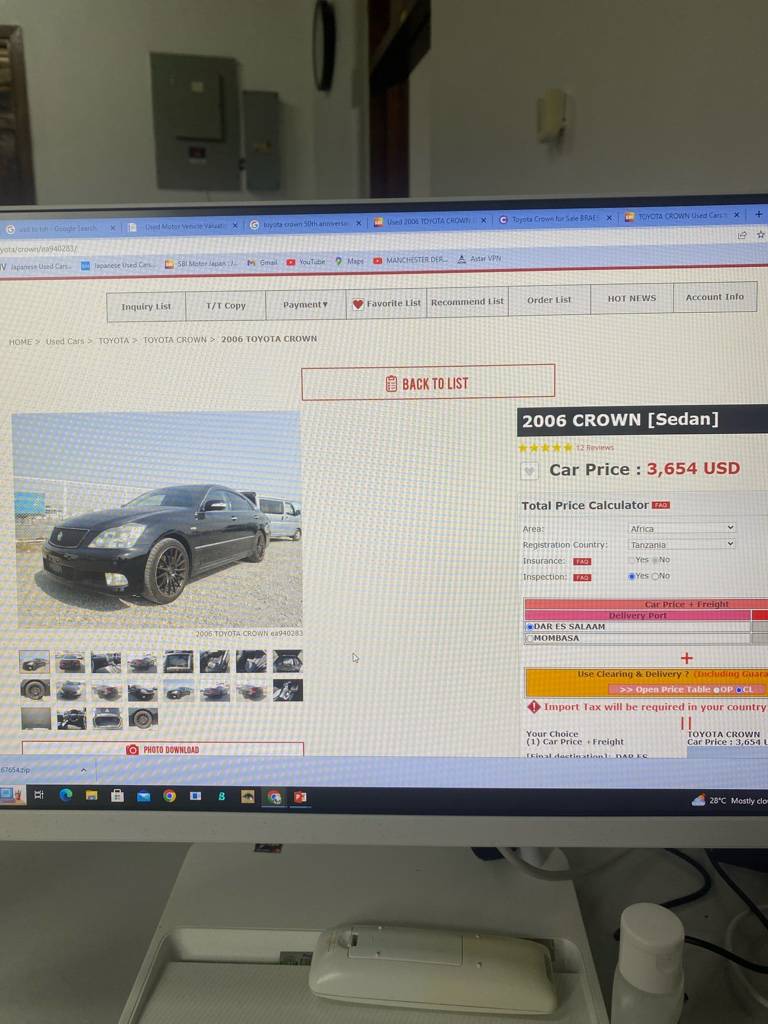The height and width of the screenshot is (1024, 768).
Task: Open the 12 Reviews link
Action: tap(594, 447)
